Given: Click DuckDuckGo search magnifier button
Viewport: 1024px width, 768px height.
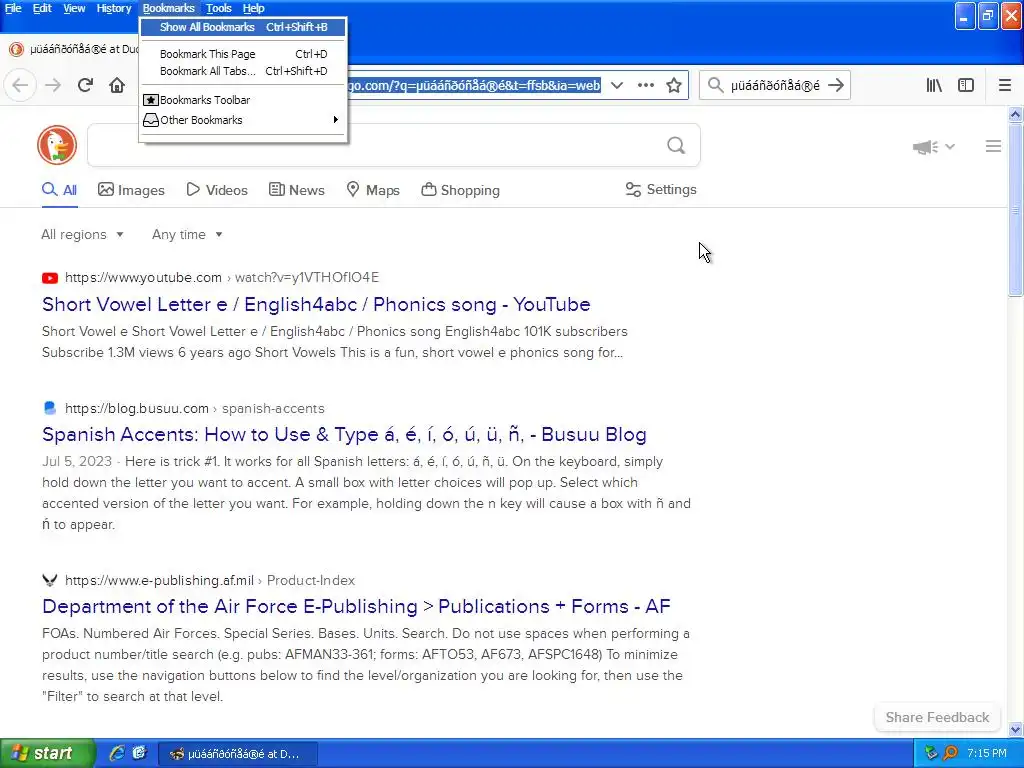Looking at the screenshot, I should 676,145.
